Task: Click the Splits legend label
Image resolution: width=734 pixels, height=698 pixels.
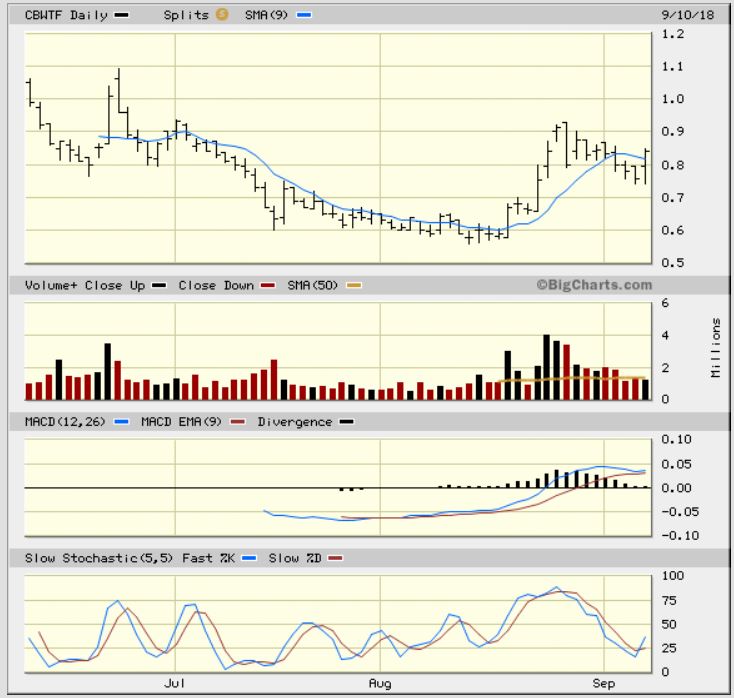Action: 186,15
